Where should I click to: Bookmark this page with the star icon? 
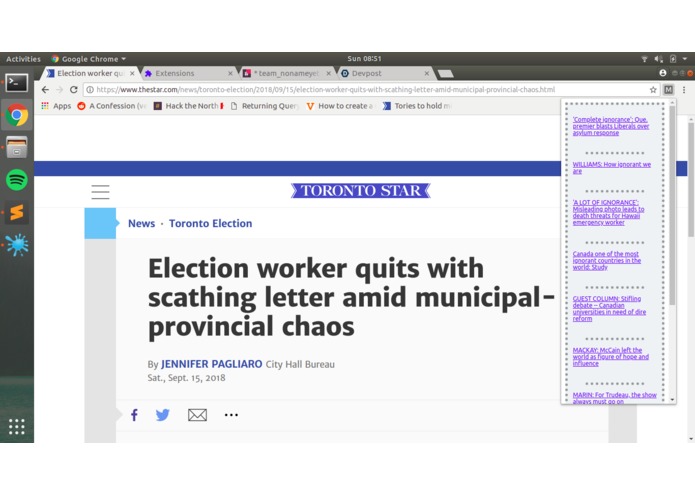[653, 89]
